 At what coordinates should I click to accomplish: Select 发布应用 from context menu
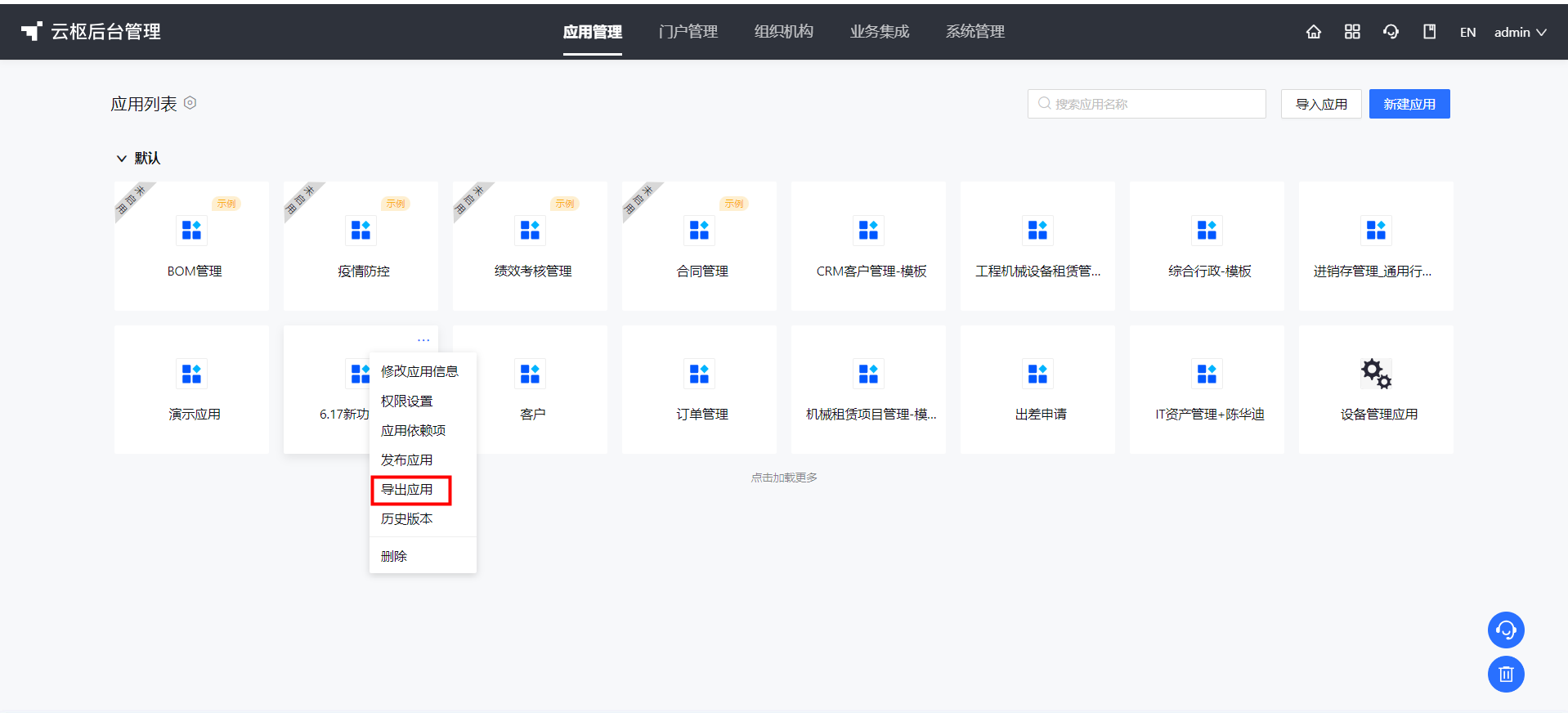click(423, 460)
